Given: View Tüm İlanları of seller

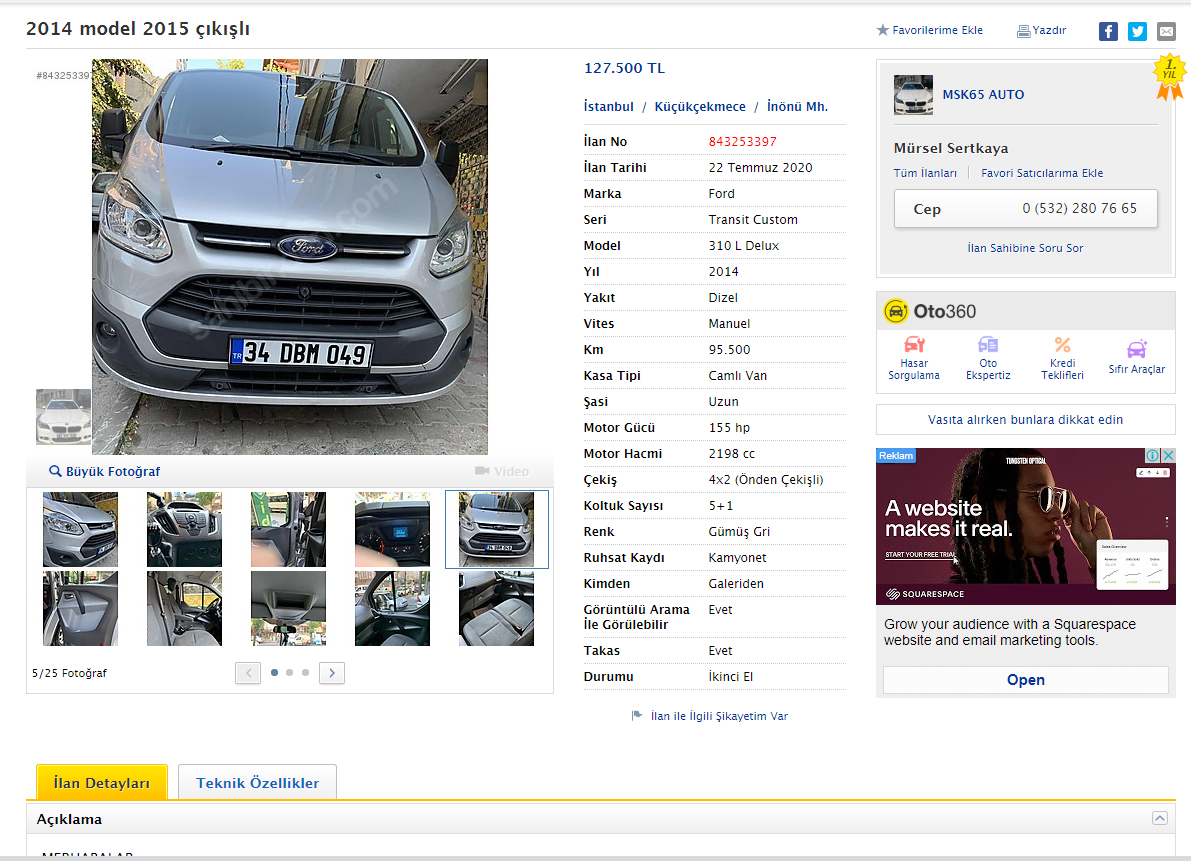Looking at the screenshot, I should (925, 173).
